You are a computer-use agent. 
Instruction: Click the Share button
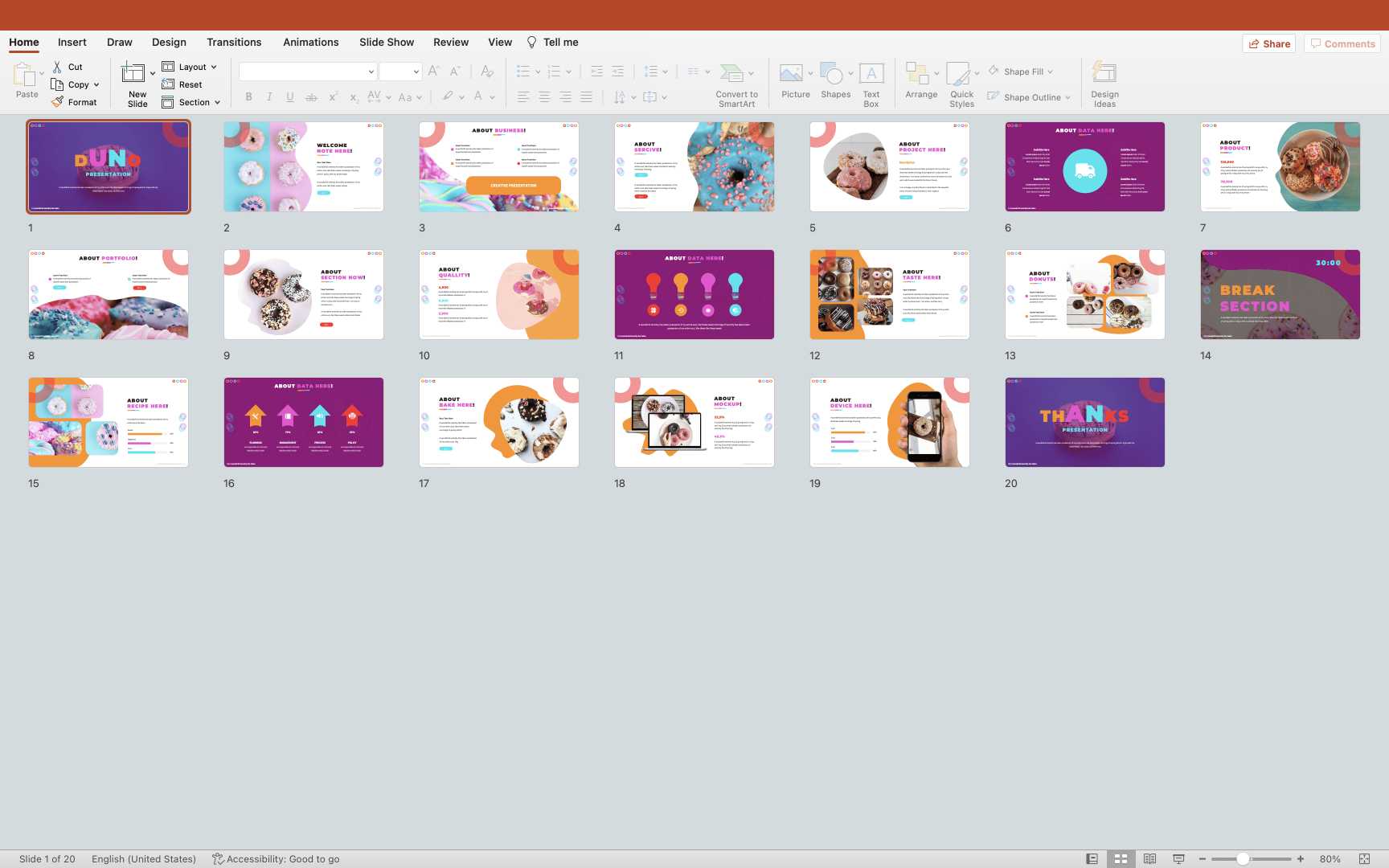click(1268, 43)
